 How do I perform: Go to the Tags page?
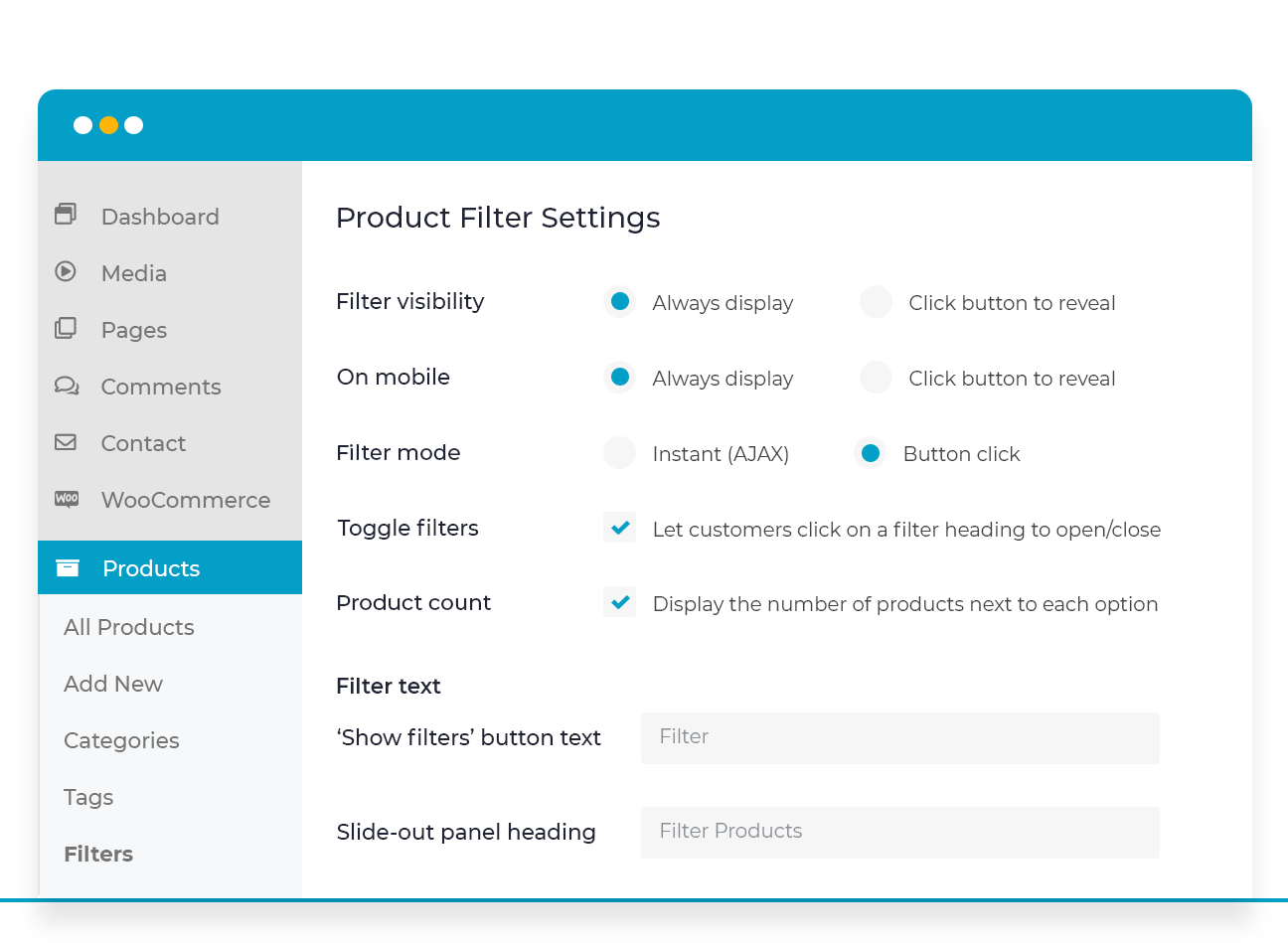[x=87, y=797]
